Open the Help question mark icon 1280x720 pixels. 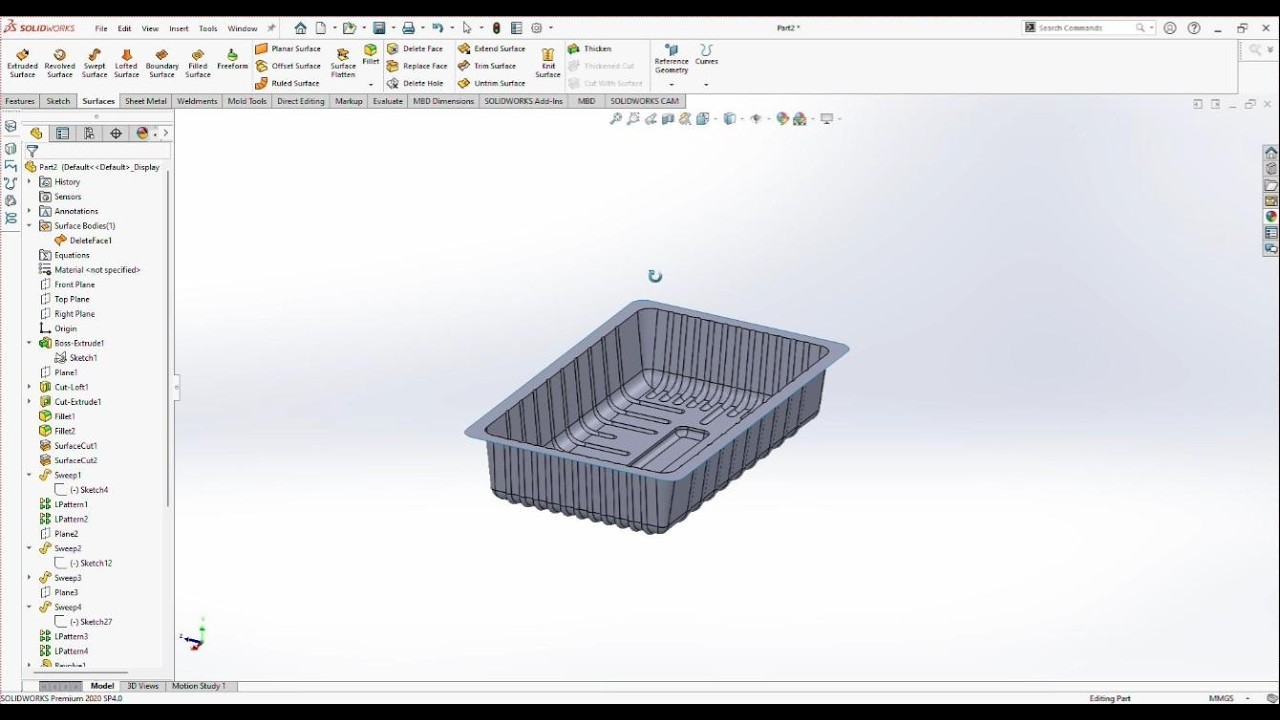pyautogui.click(x=1193, y=28)
